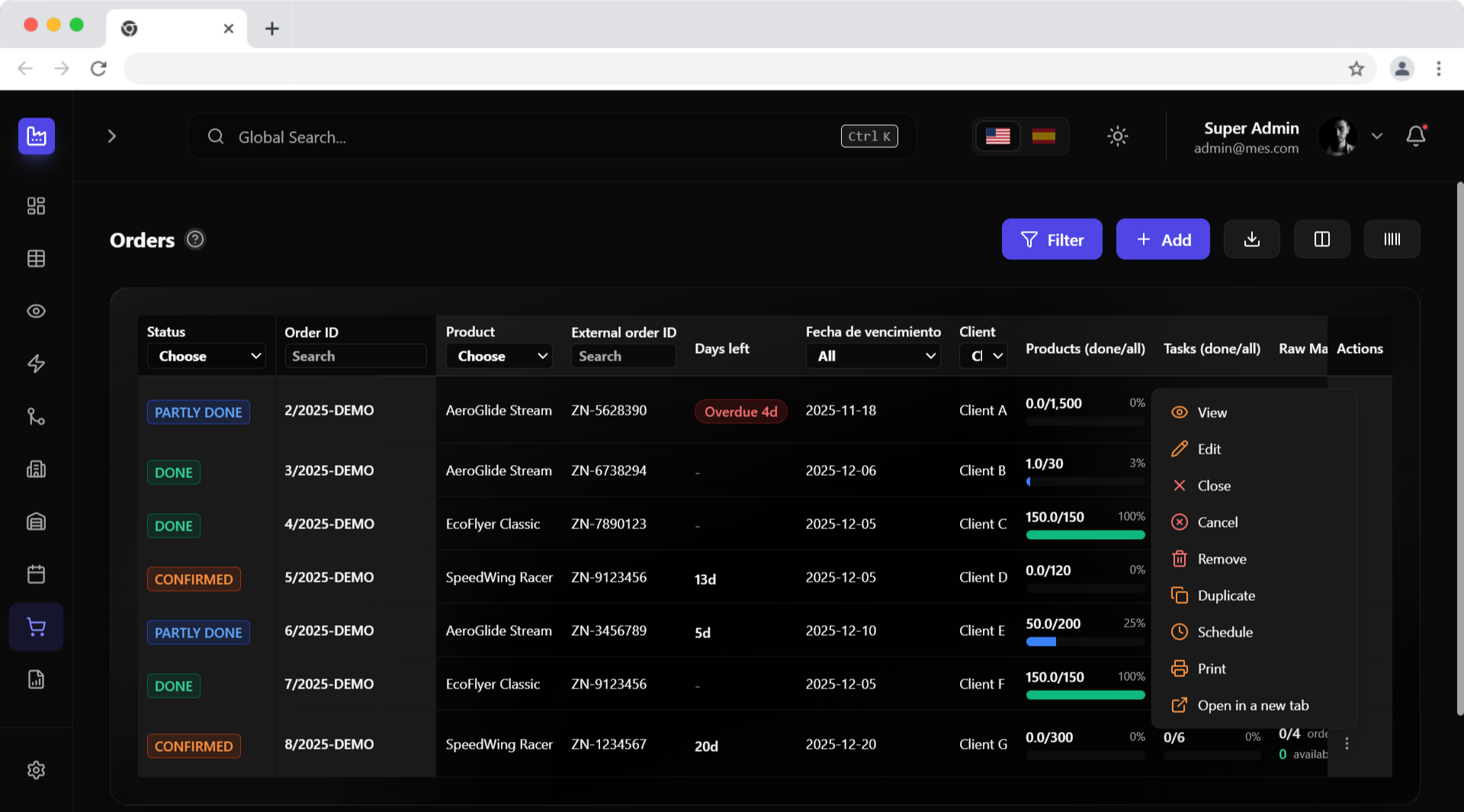Switch language to the Spanish flag
The image size is (1464, 812).
pyautogui.click(x=1043, y=136)
